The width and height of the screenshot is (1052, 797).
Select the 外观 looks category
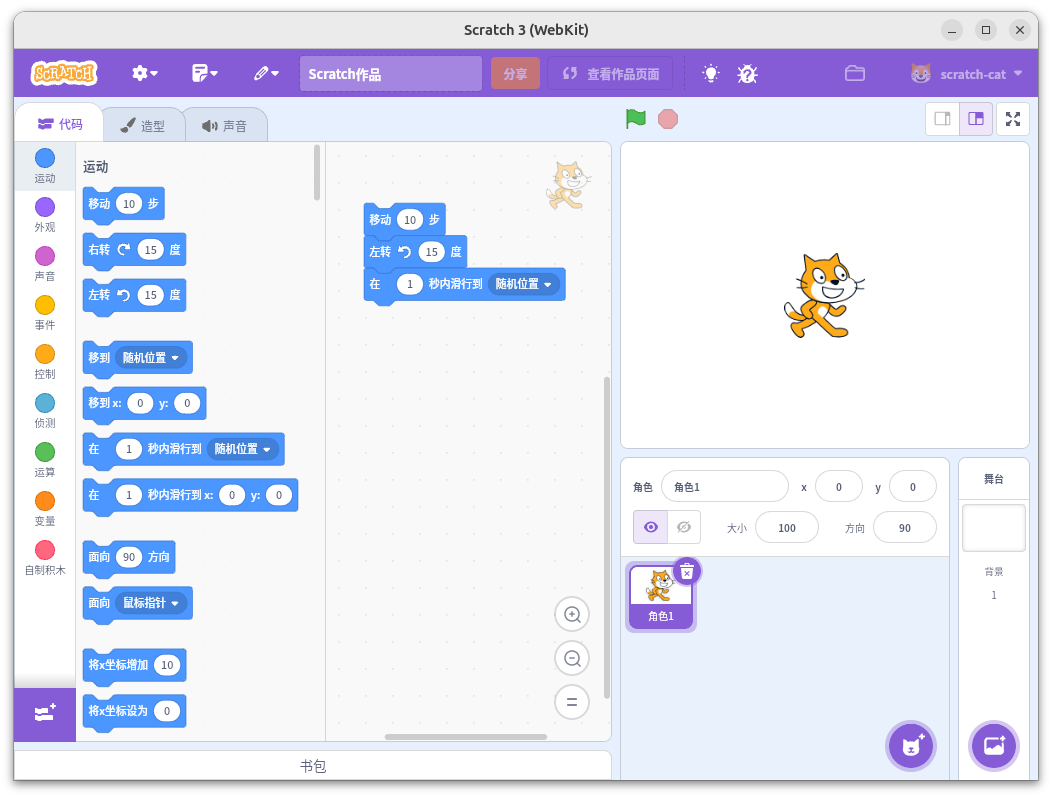pyautogui.click(x=45, y=215)
